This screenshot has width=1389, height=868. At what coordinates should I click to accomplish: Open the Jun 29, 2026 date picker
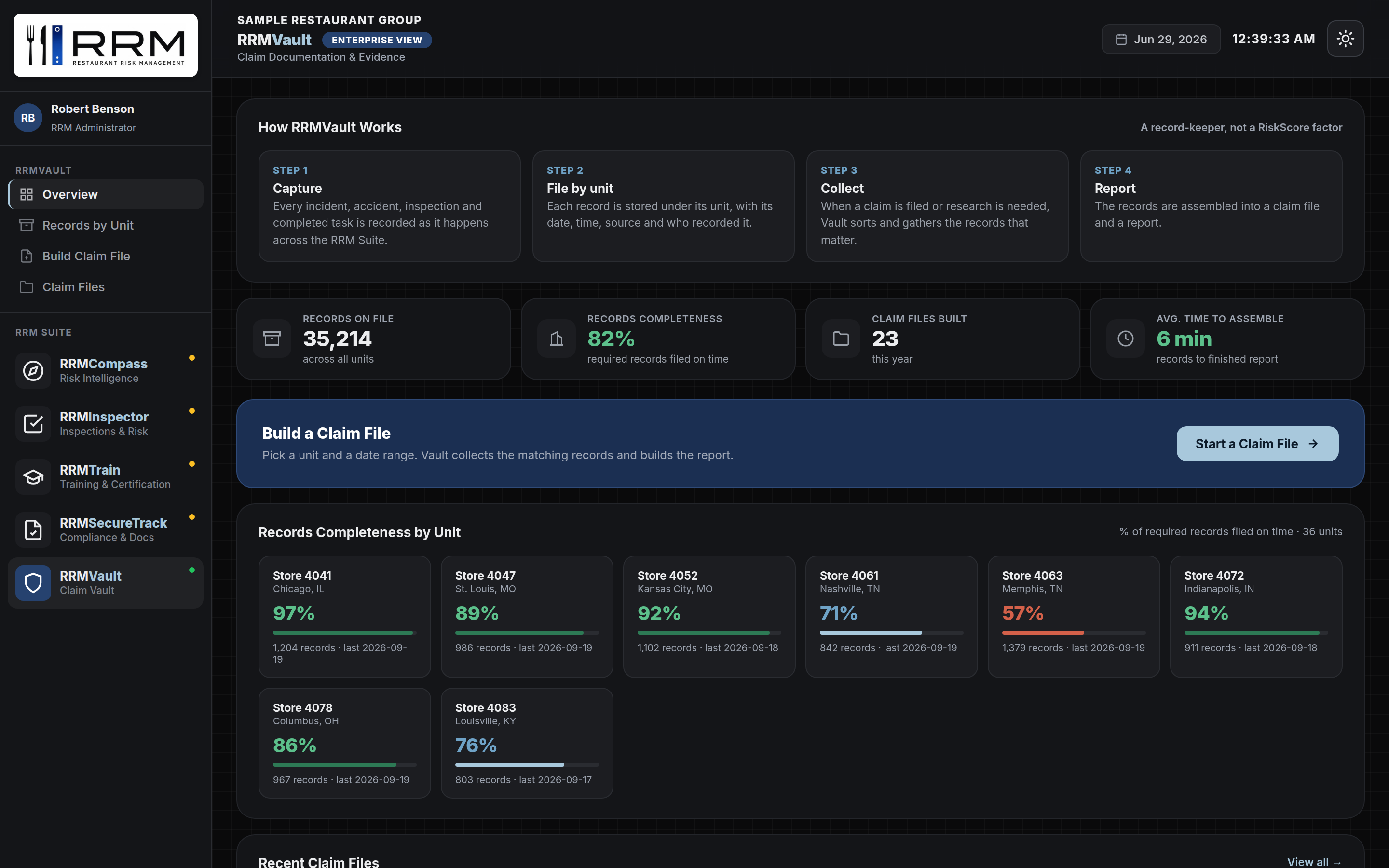coord(1160,39)
